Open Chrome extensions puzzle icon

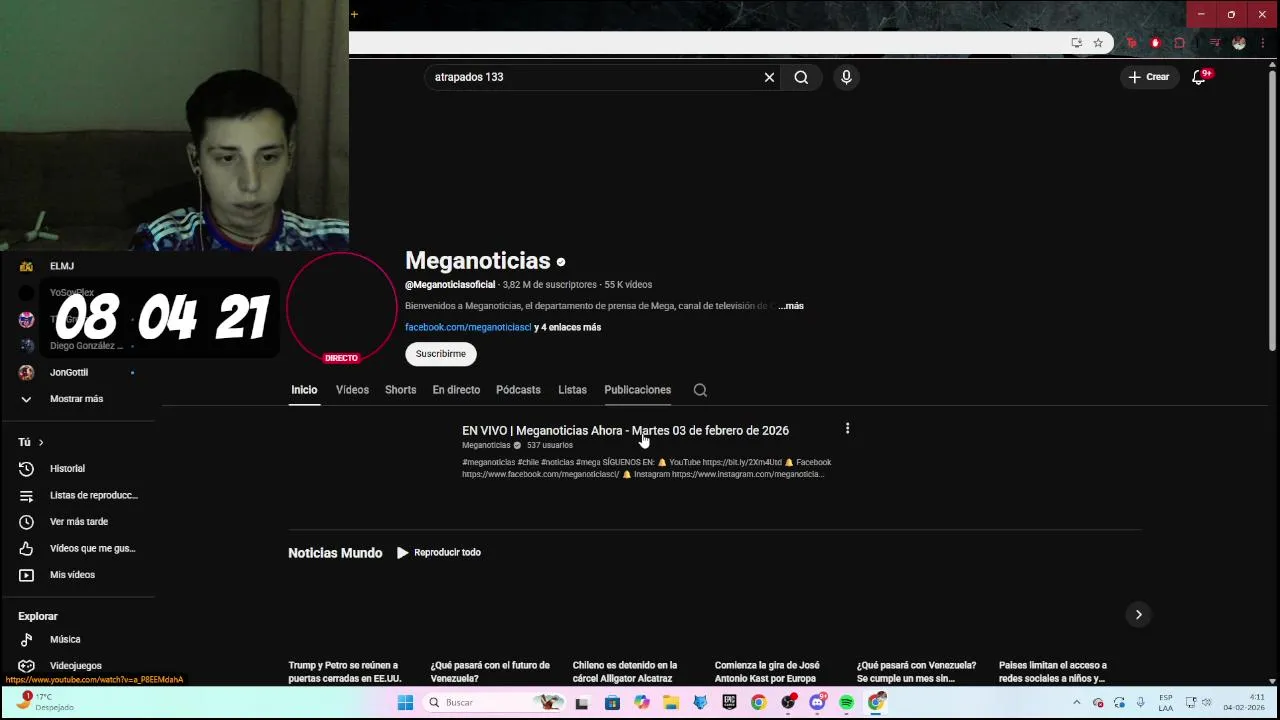pyautogui.click(x=1179, y=43)
